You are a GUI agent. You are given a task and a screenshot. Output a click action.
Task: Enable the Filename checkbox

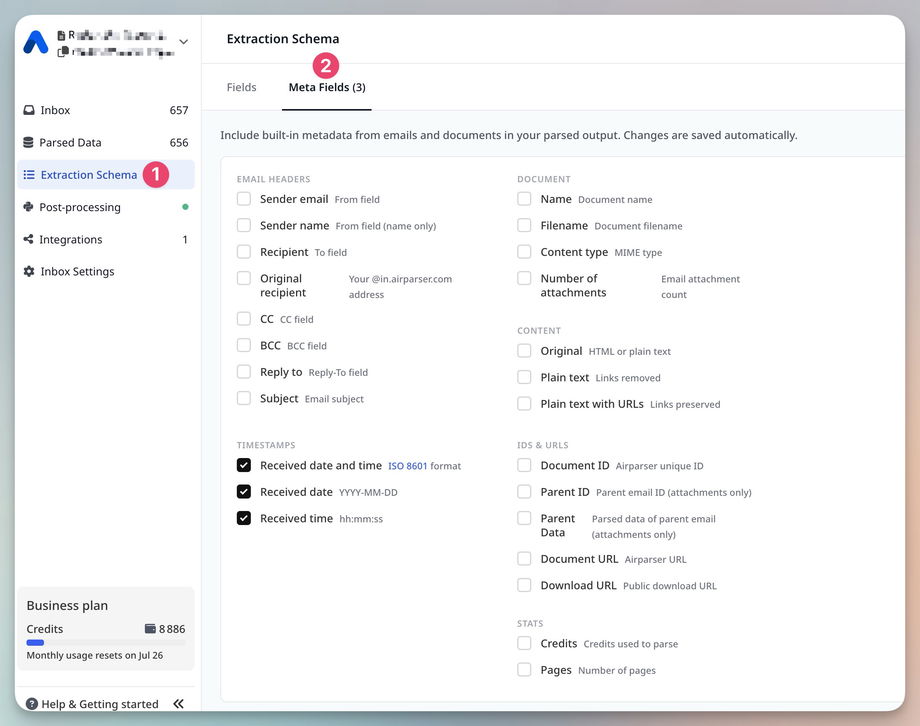click(x=524, y=225)
